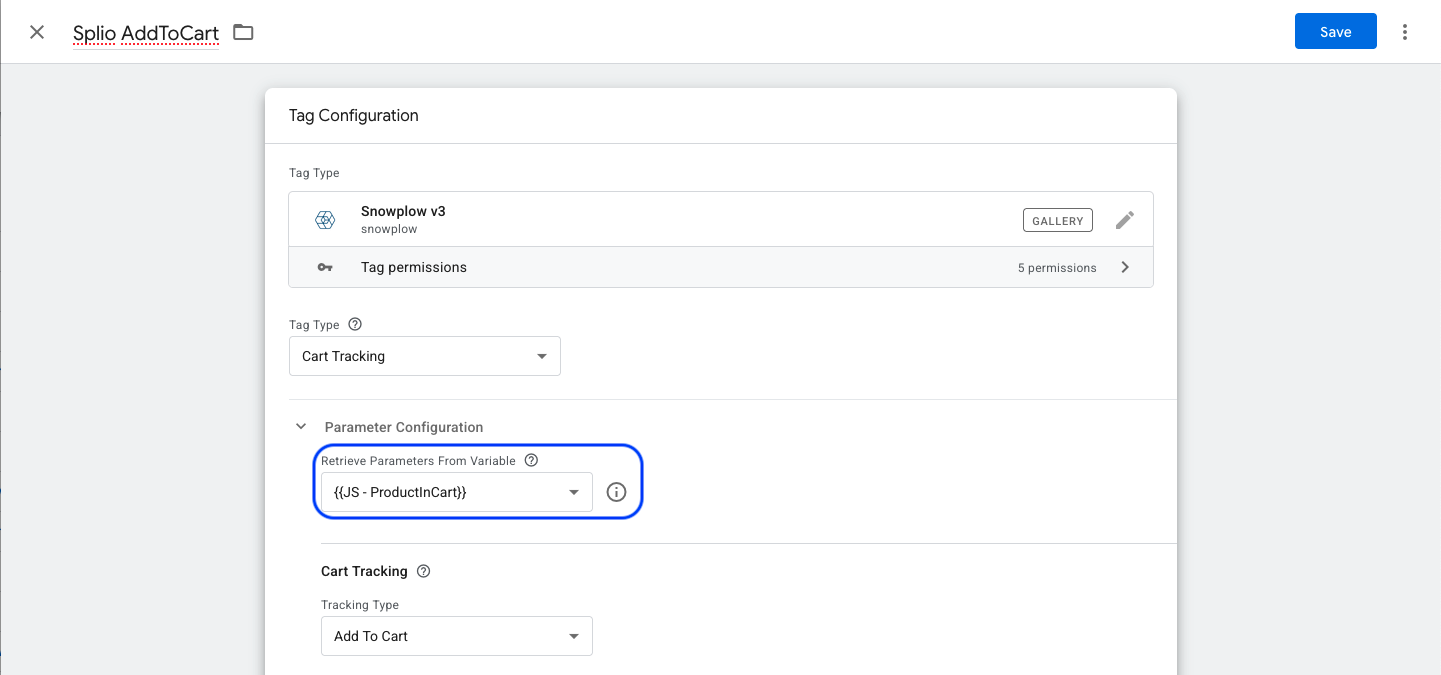Expand Tag permissions chevron arrow
1441x675 pixels.
1125,268
